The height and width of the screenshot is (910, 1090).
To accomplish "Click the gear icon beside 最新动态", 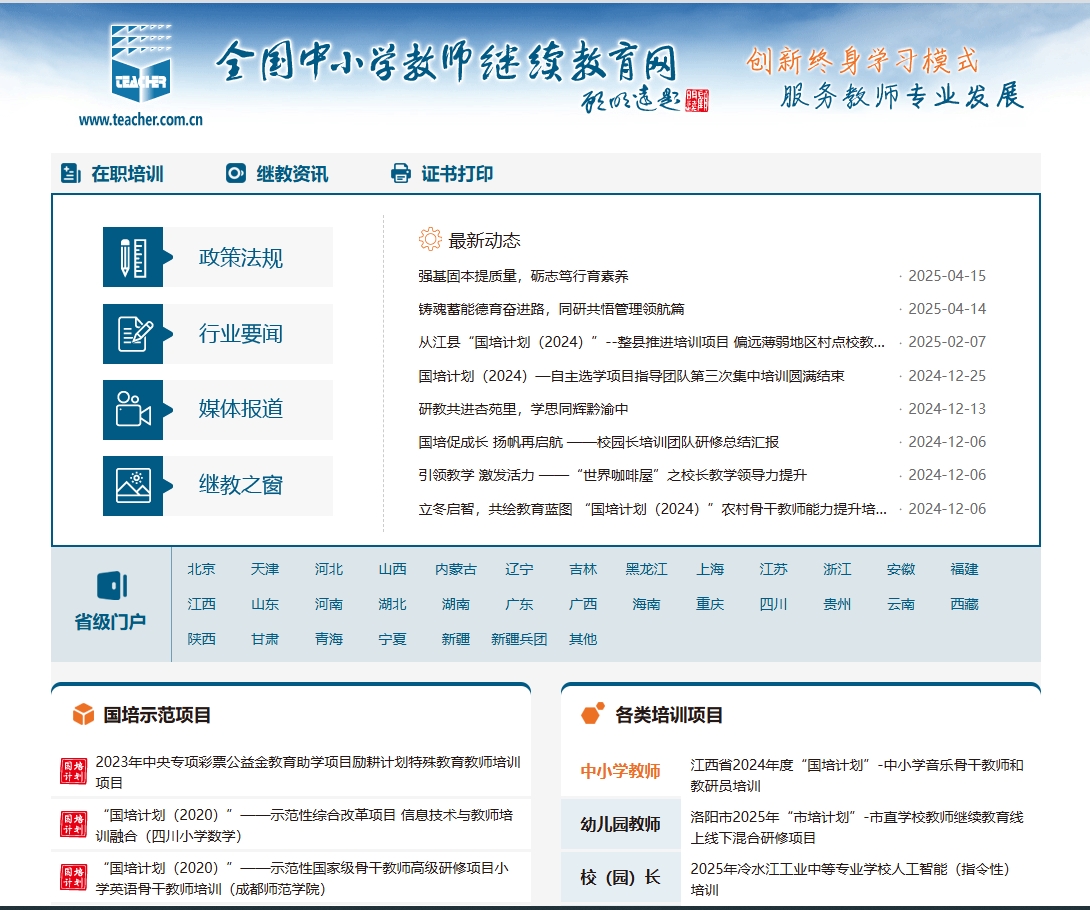I will point(430,239).
